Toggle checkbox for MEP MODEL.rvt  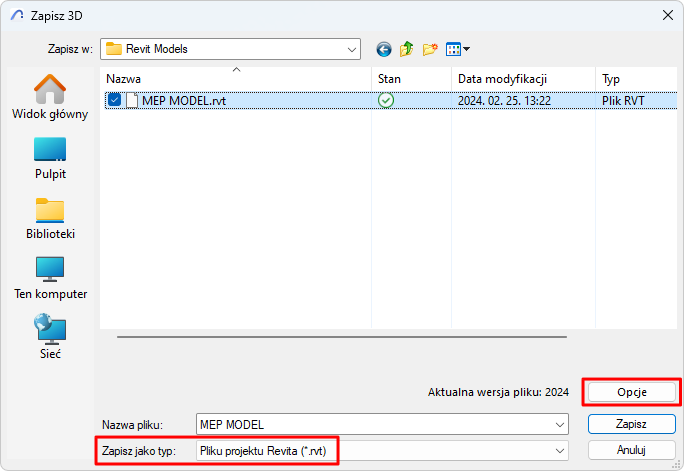point(114,100)
